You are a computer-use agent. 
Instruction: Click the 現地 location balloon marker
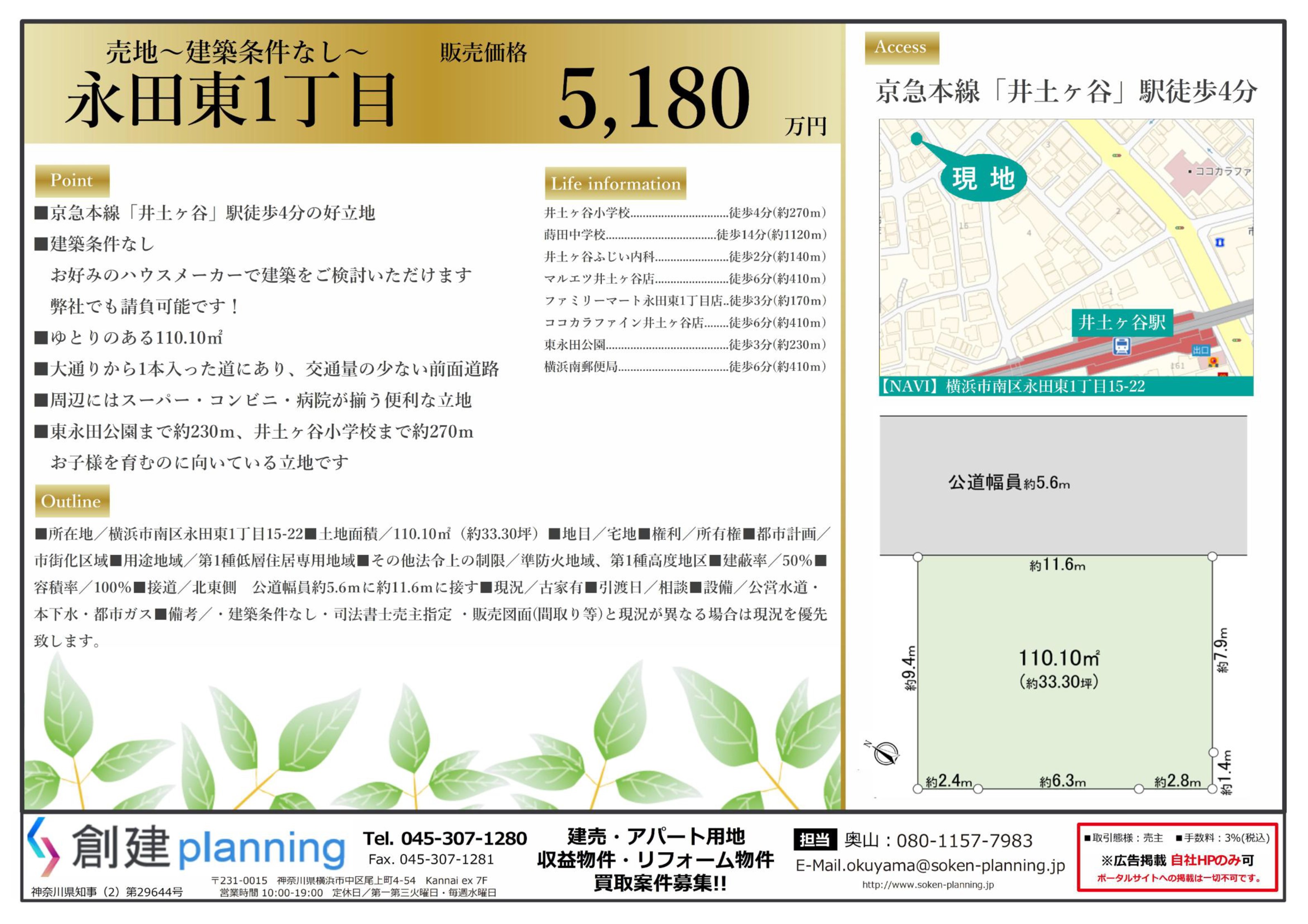[x=983, y=178]
